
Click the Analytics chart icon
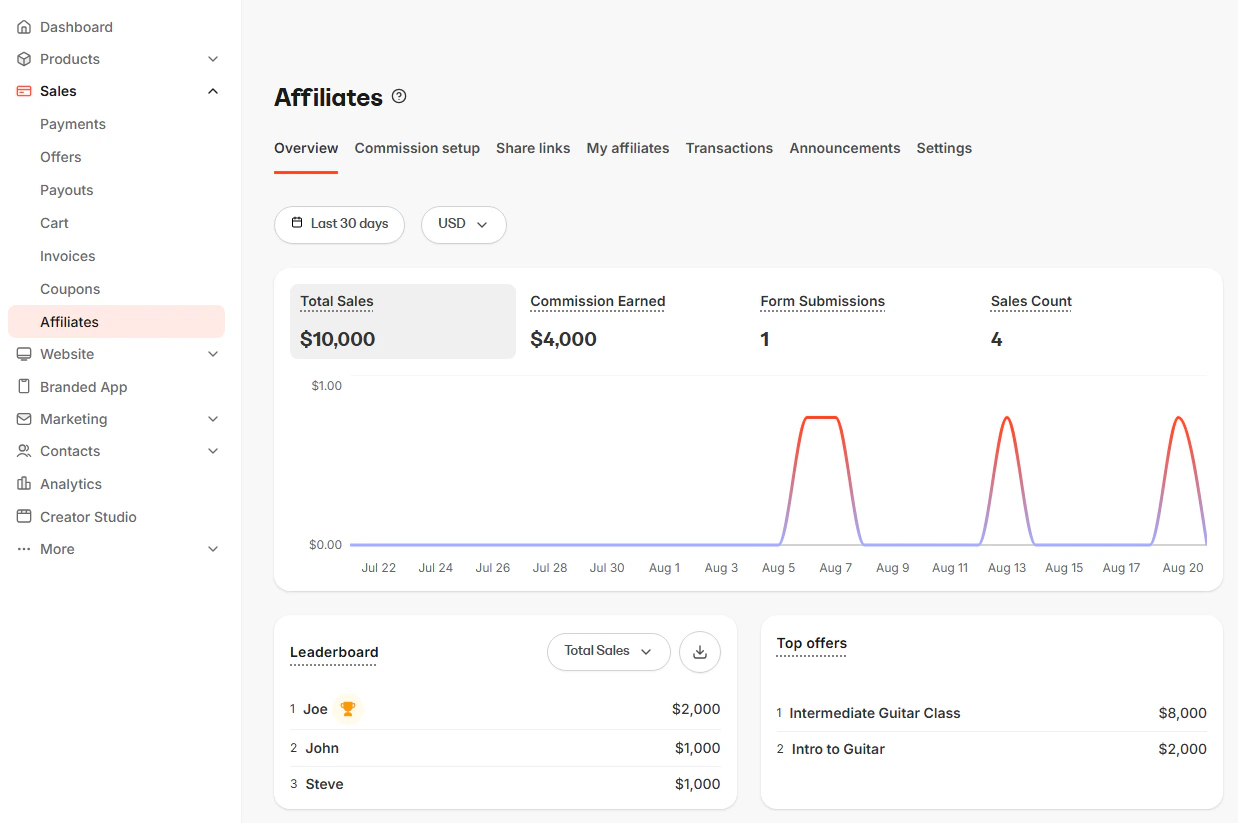coord(23,484)
